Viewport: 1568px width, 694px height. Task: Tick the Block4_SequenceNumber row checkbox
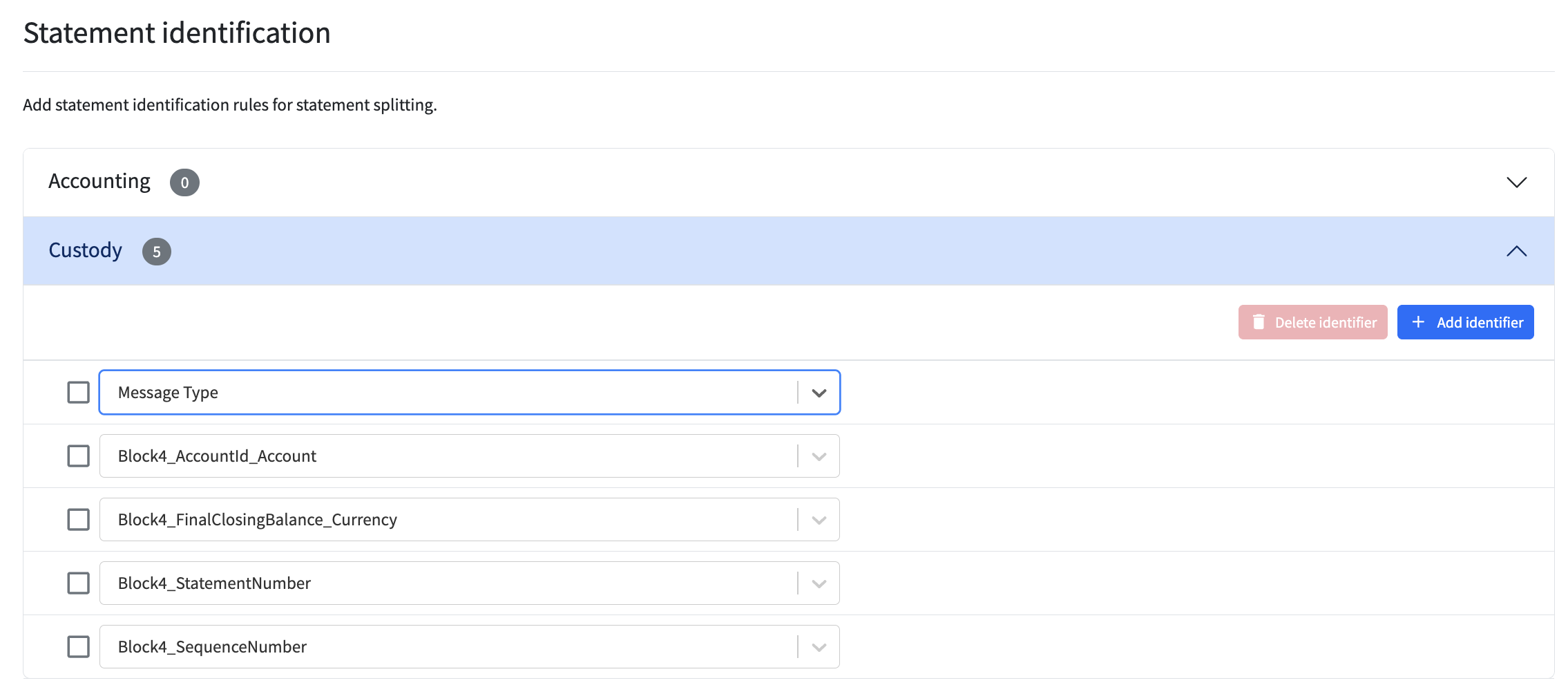tap(79, 647)
